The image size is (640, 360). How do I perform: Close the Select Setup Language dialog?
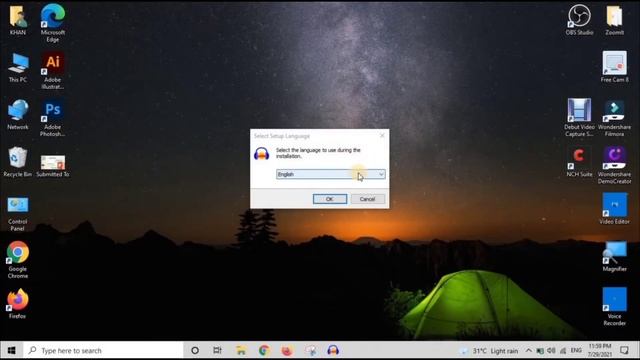(x=382, y=136)
